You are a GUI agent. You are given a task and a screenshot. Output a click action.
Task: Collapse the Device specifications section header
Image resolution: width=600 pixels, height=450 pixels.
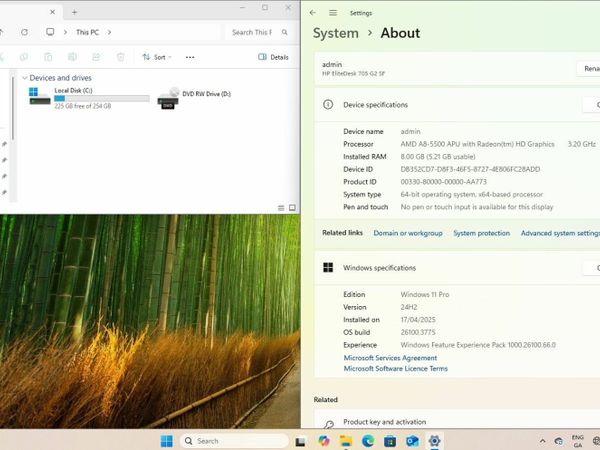pyautogui.click(x=457, y=104)
